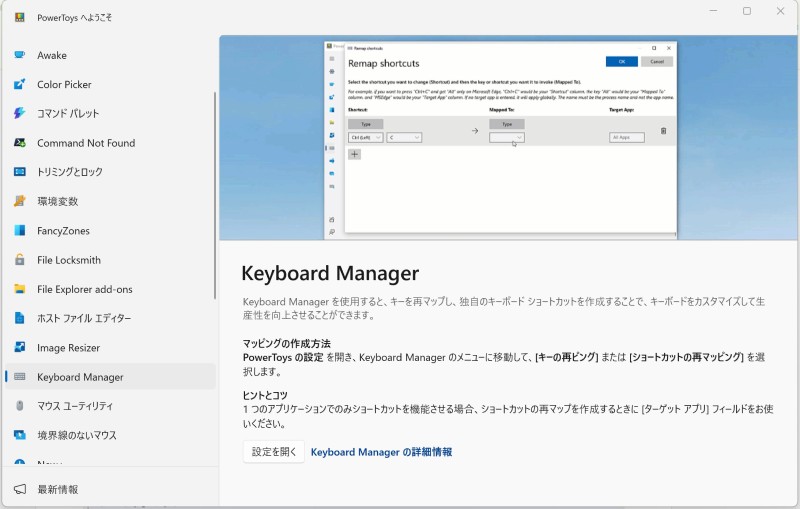
Task: Open Command Not Found in the sidebar
Action: (110, 143)
